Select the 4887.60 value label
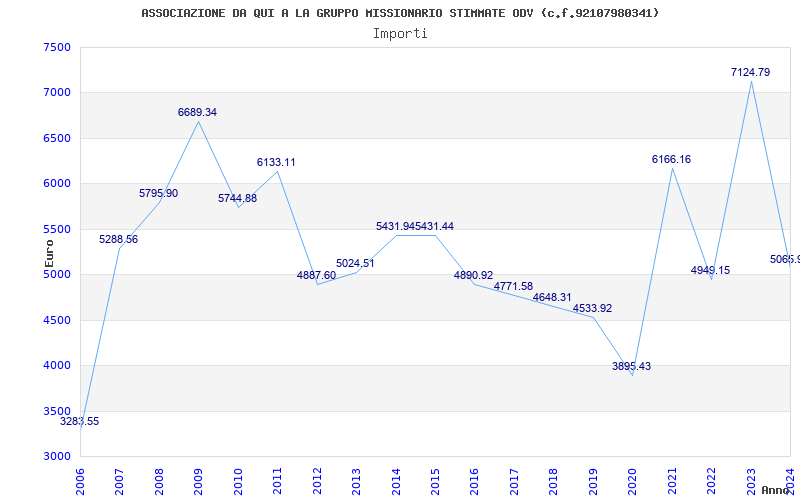 (316, 276)
